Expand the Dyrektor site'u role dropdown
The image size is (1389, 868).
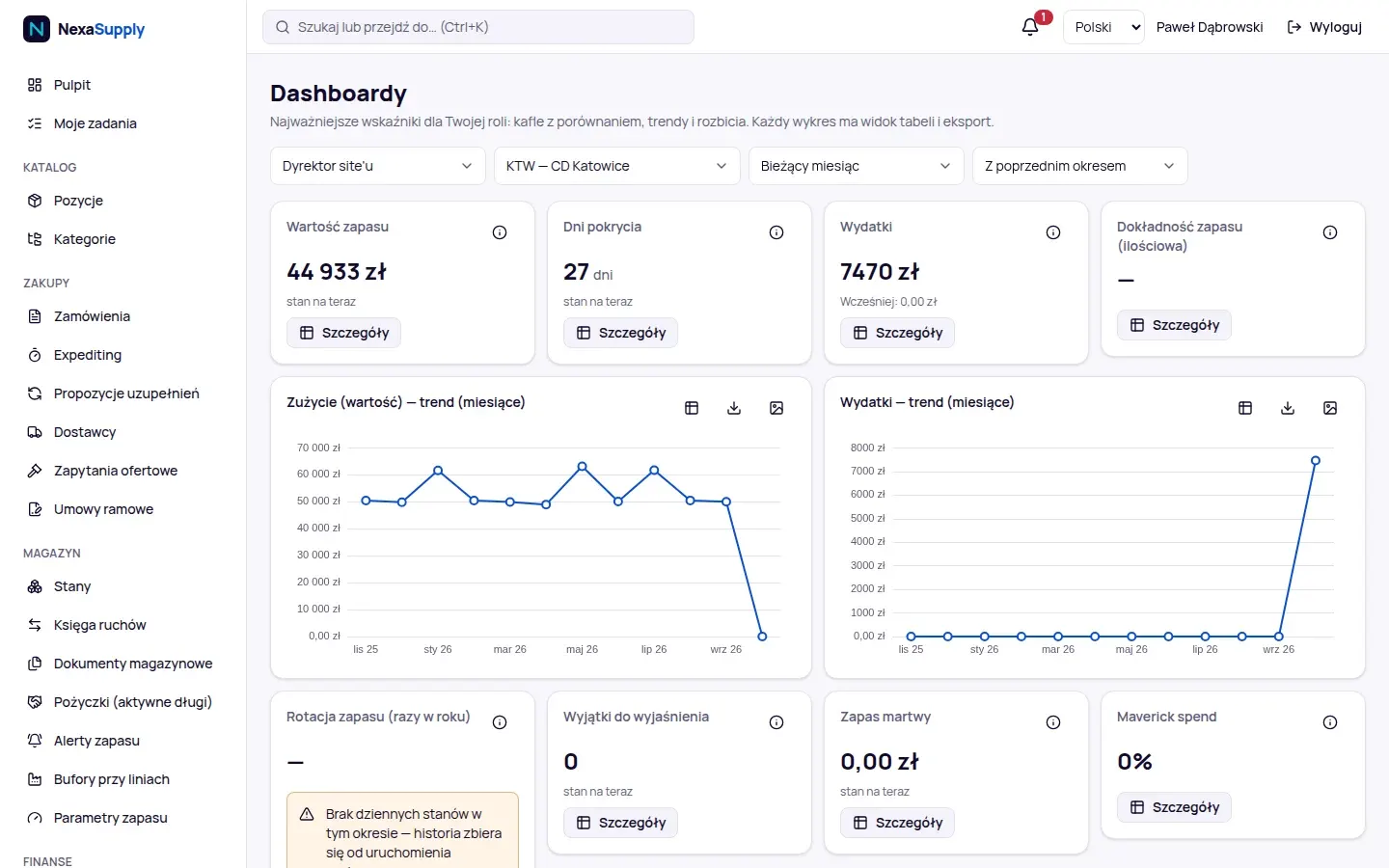point(378,166)
